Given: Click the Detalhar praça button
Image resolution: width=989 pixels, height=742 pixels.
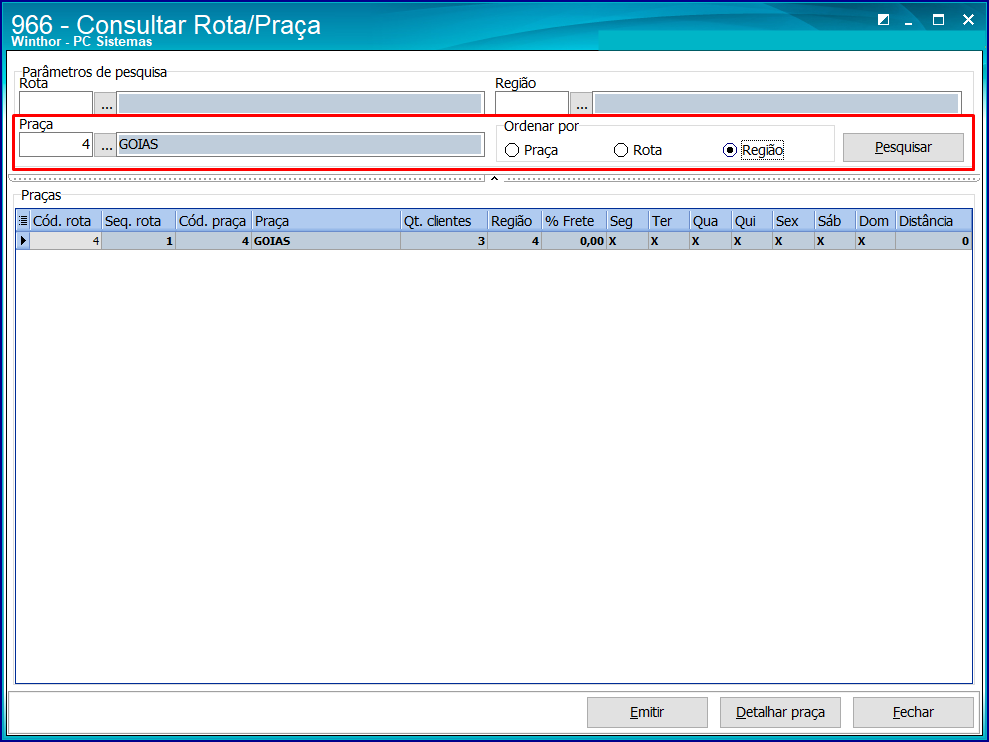Looking at the screenshot, I should (780, 712).
